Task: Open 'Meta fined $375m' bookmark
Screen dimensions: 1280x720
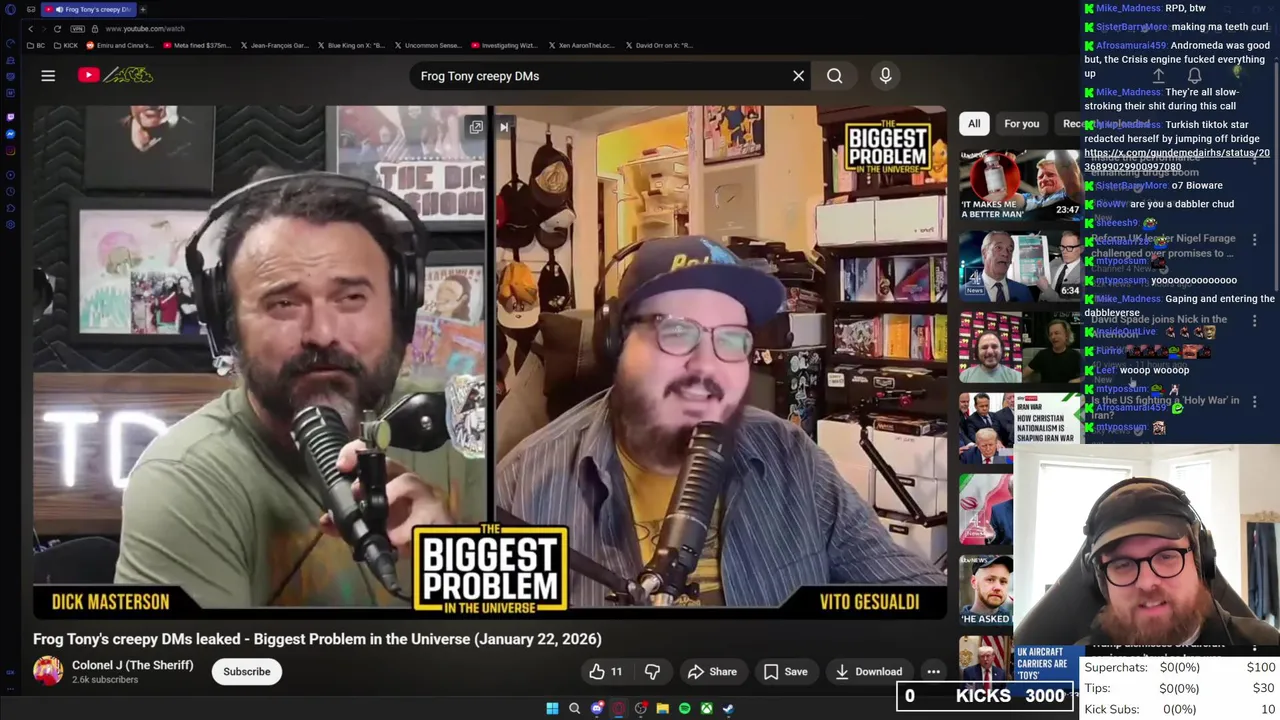Action: pyautogui.click(x=197, y=45)
